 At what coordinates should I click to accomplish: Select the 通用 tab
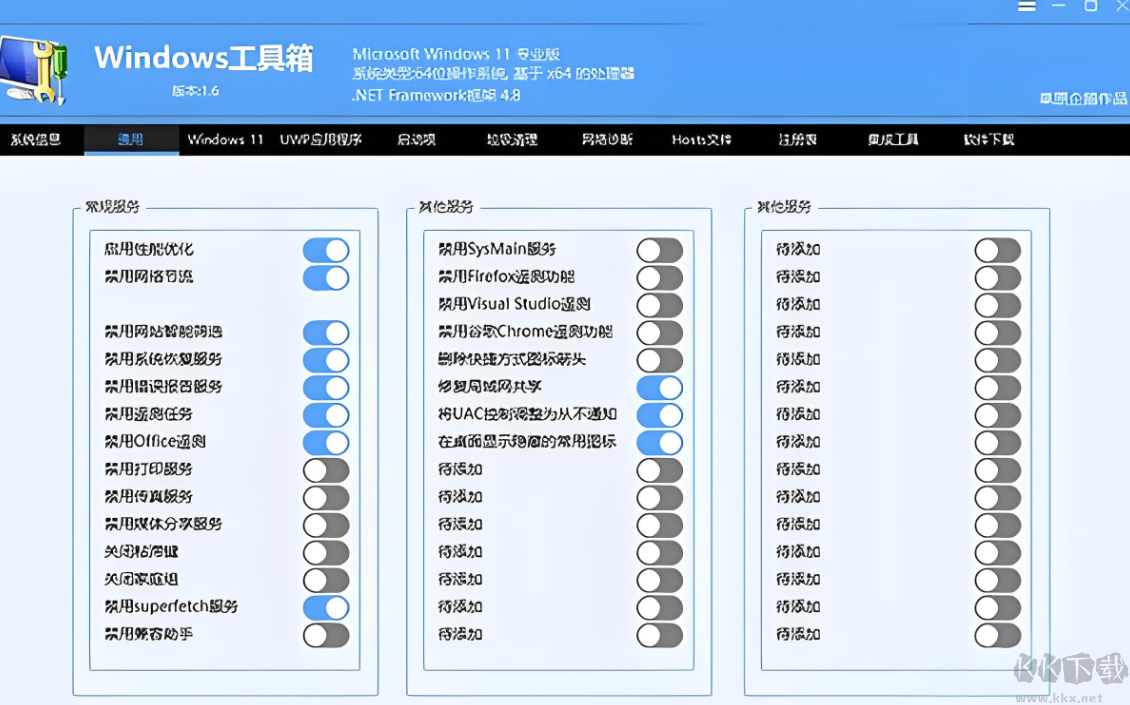tap(131, 140)
